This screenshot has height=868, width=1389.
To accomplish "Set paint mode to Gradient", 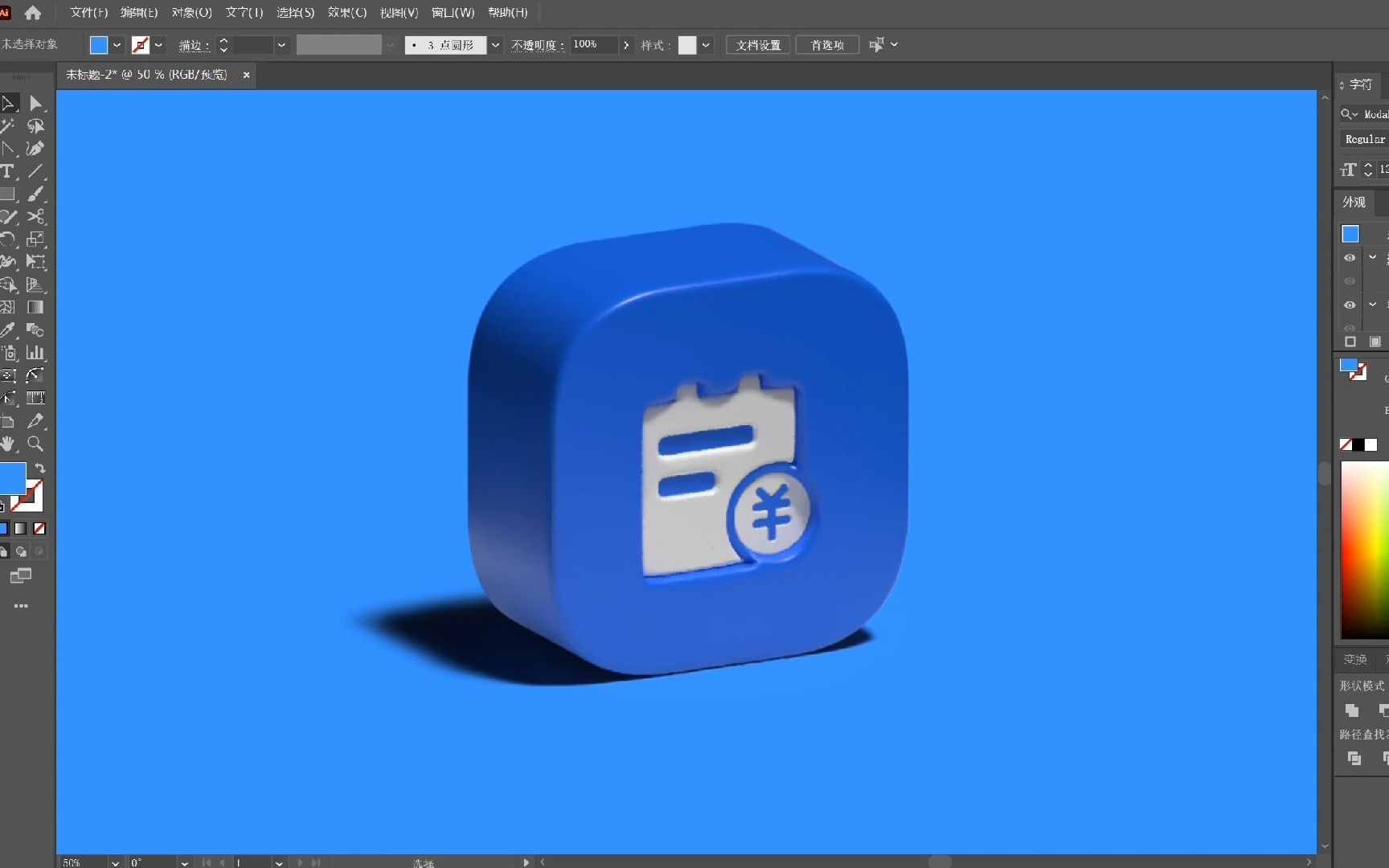I will [21, 529].
